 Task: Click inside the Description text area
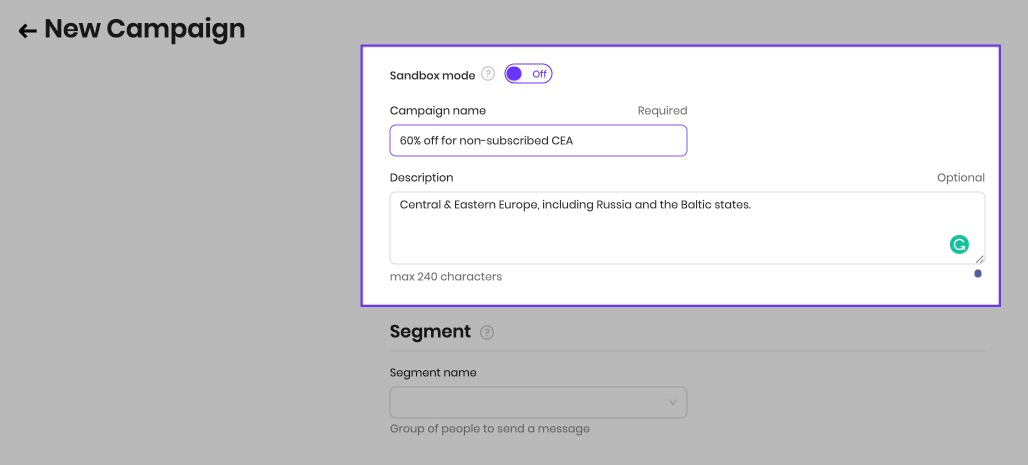pyautogui.click(x=687, y=228)
